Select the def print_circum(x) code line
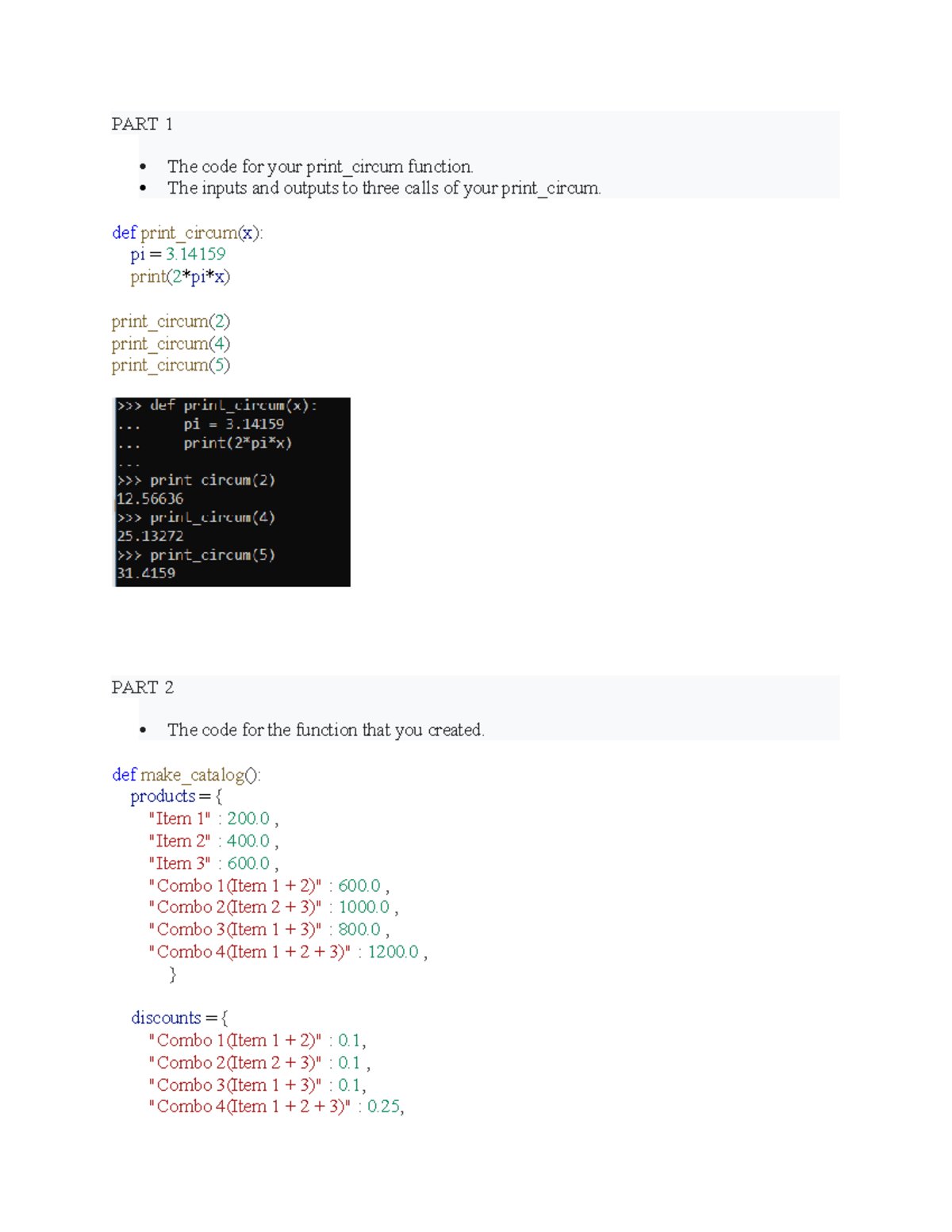952x1232 pixels. (x=188, y=232)
